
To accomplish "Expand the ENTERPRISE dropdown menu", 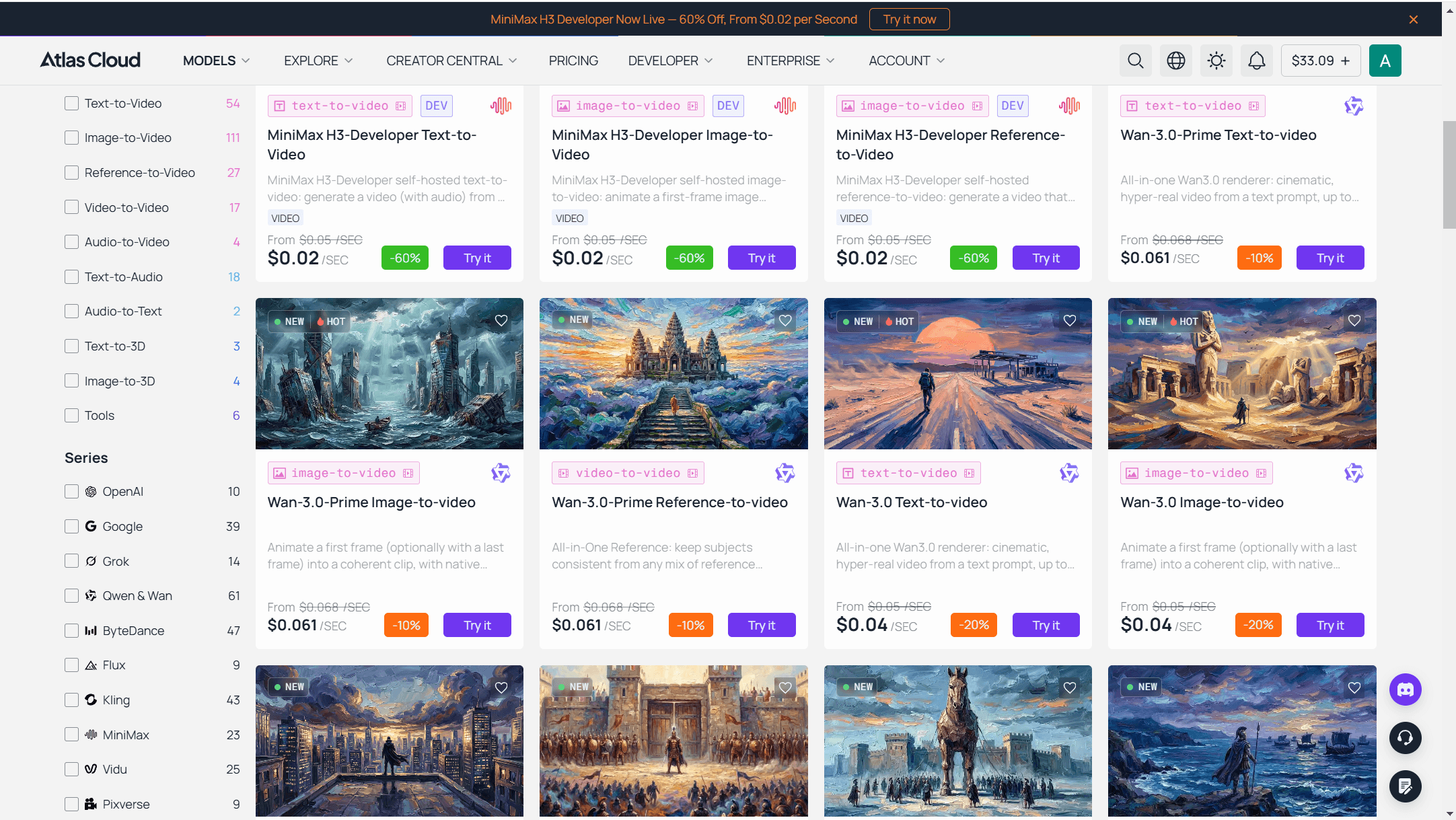I will tap(791, 61).
